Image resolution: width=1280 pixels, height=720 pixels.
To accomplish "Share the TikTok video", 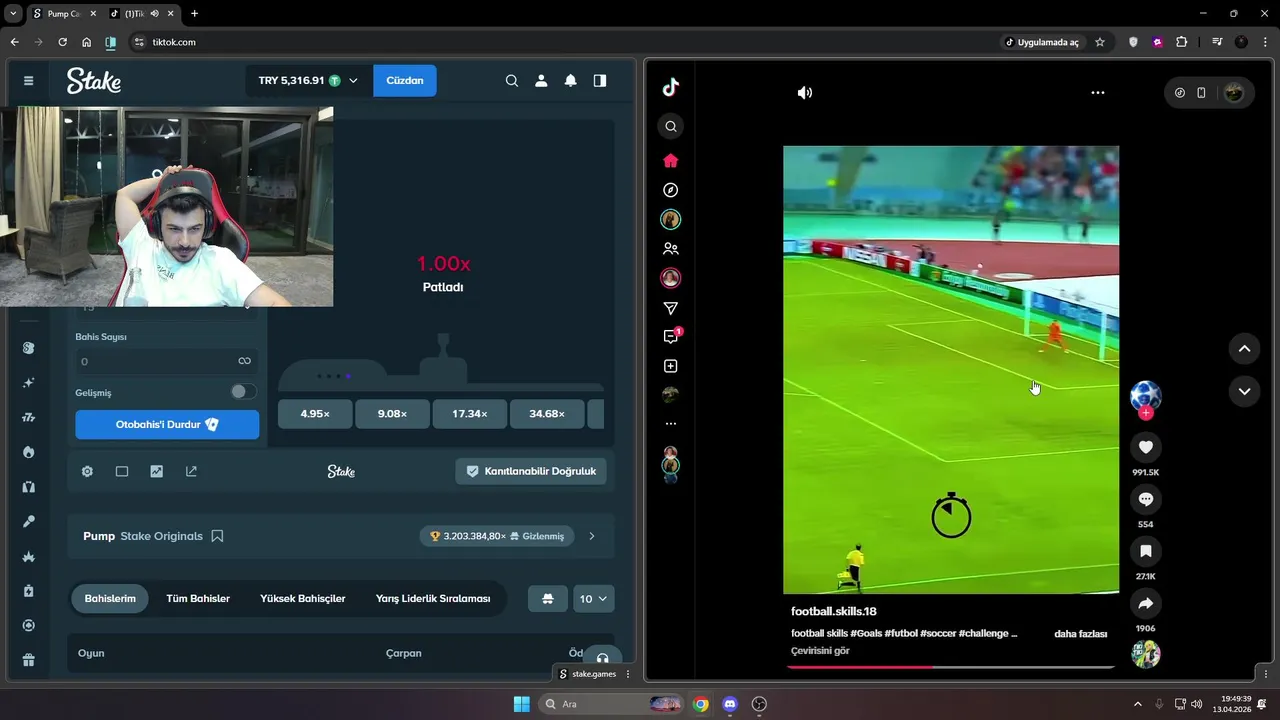I will 1146,603.
